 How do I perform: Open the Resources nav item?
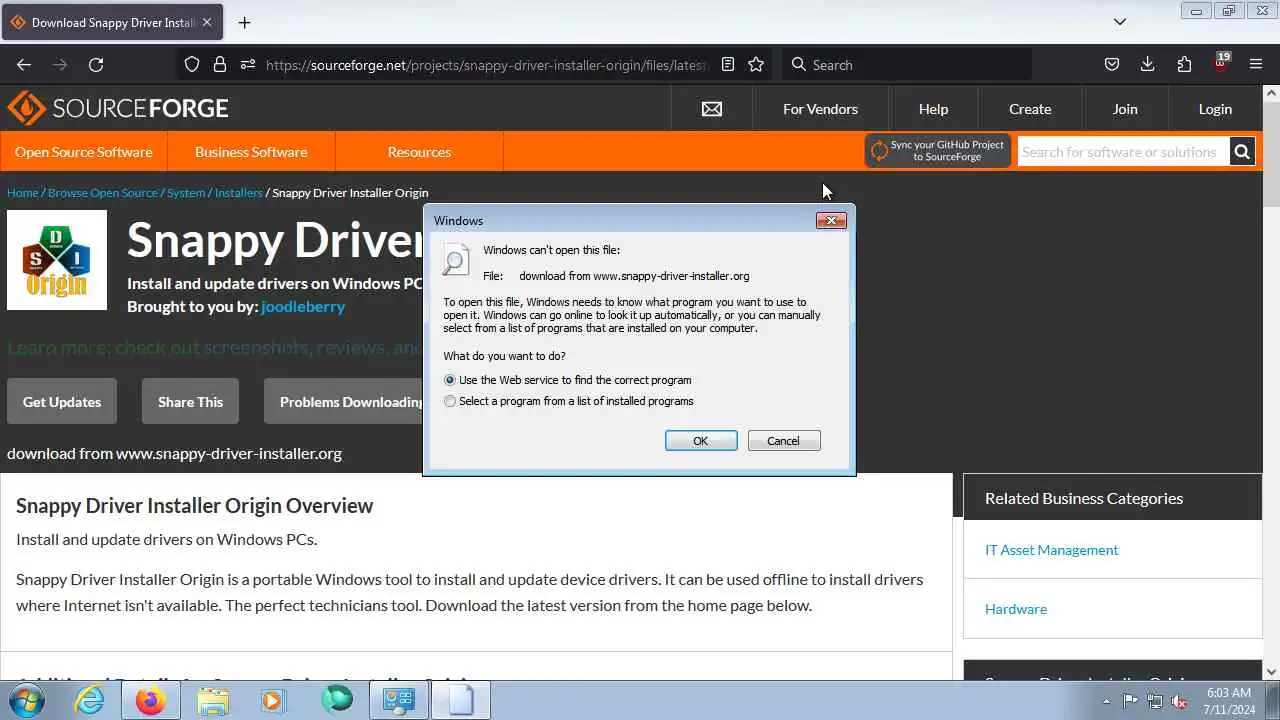click(x=419, y=152)
